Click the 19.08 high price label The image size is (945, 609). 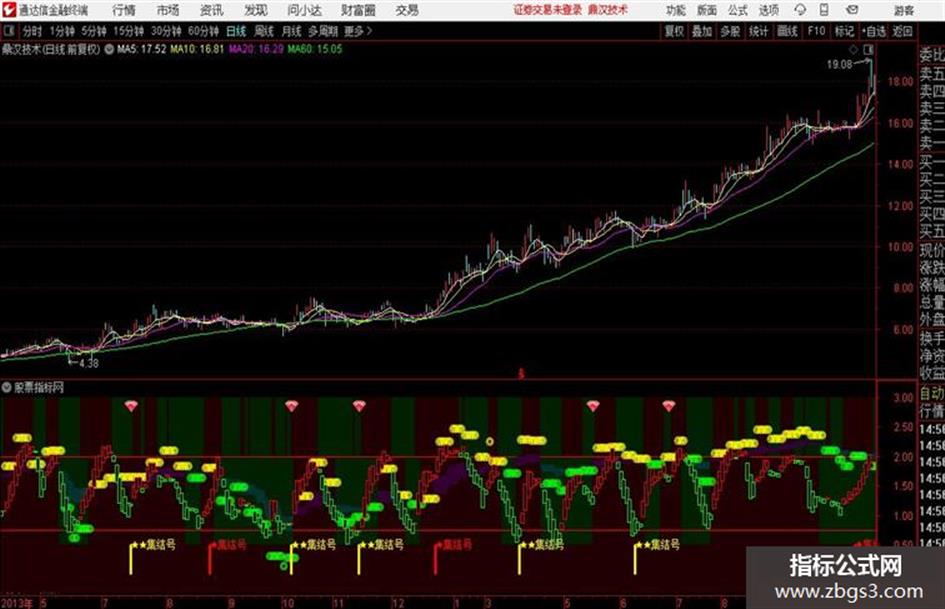click(839, 64)
